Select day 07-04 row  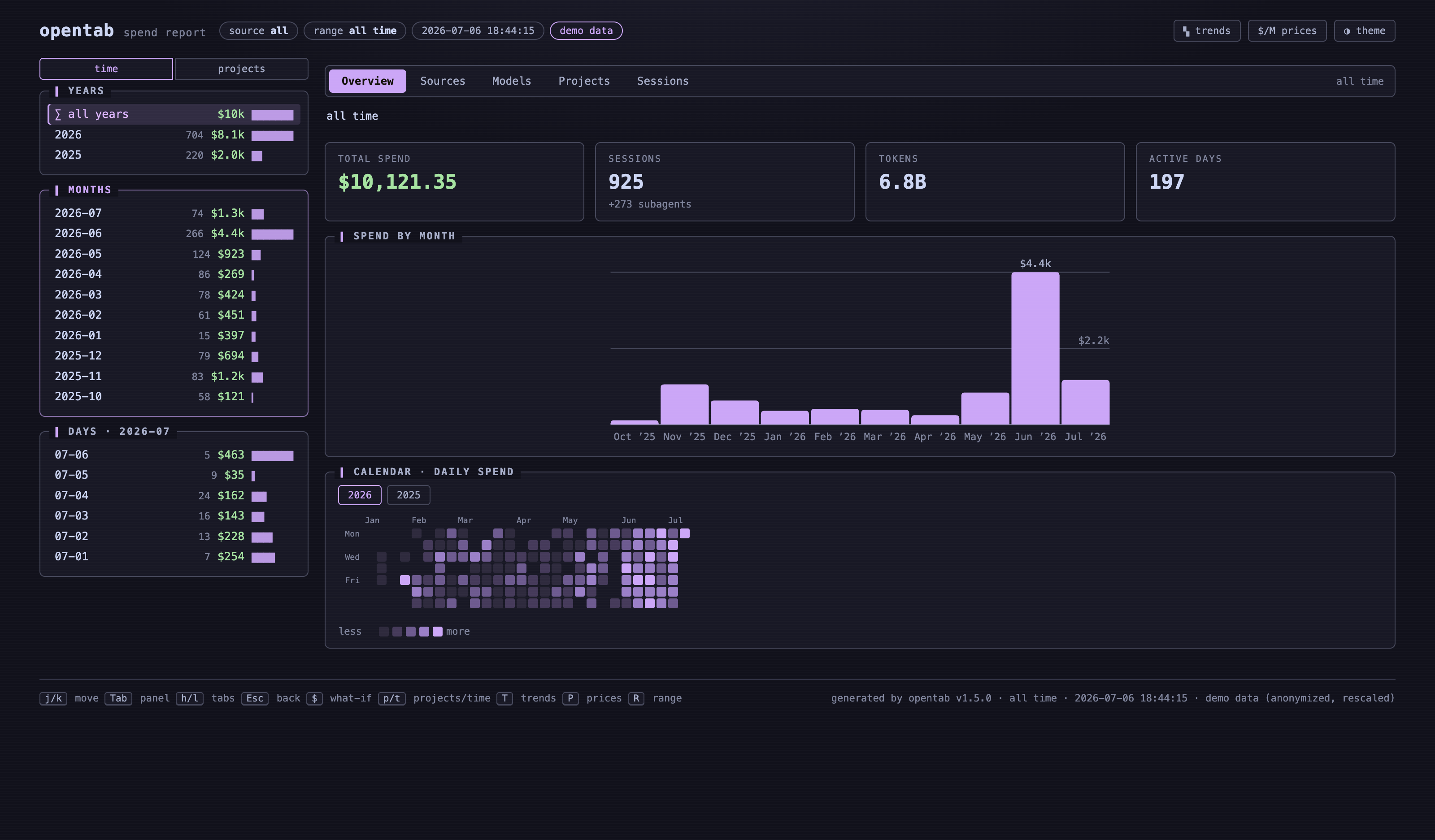(174, 496)
